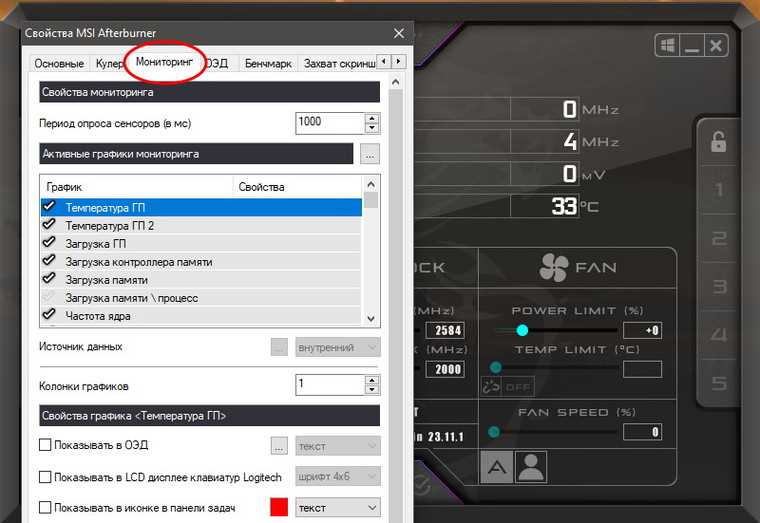Click the Windows logo button in Afterburner header
The width and height of the screenshot is (760, 523).
pos(668,46)
